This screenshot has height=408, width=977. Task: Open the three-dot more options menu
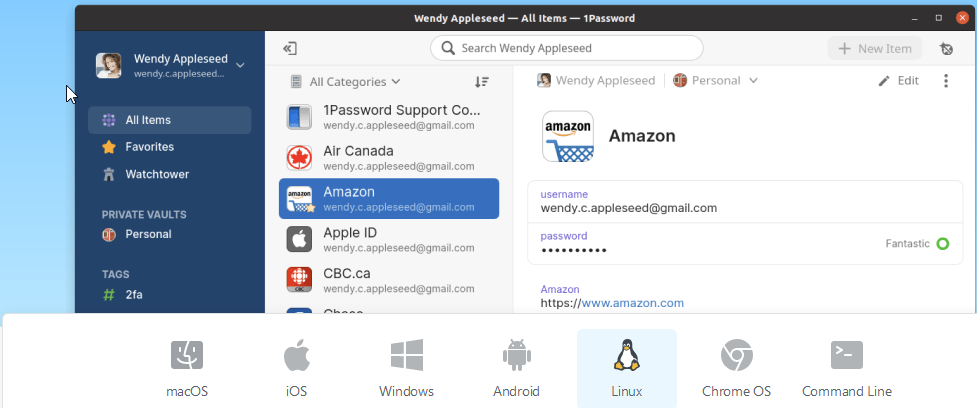pyautogui.click(x=946, y=81)
